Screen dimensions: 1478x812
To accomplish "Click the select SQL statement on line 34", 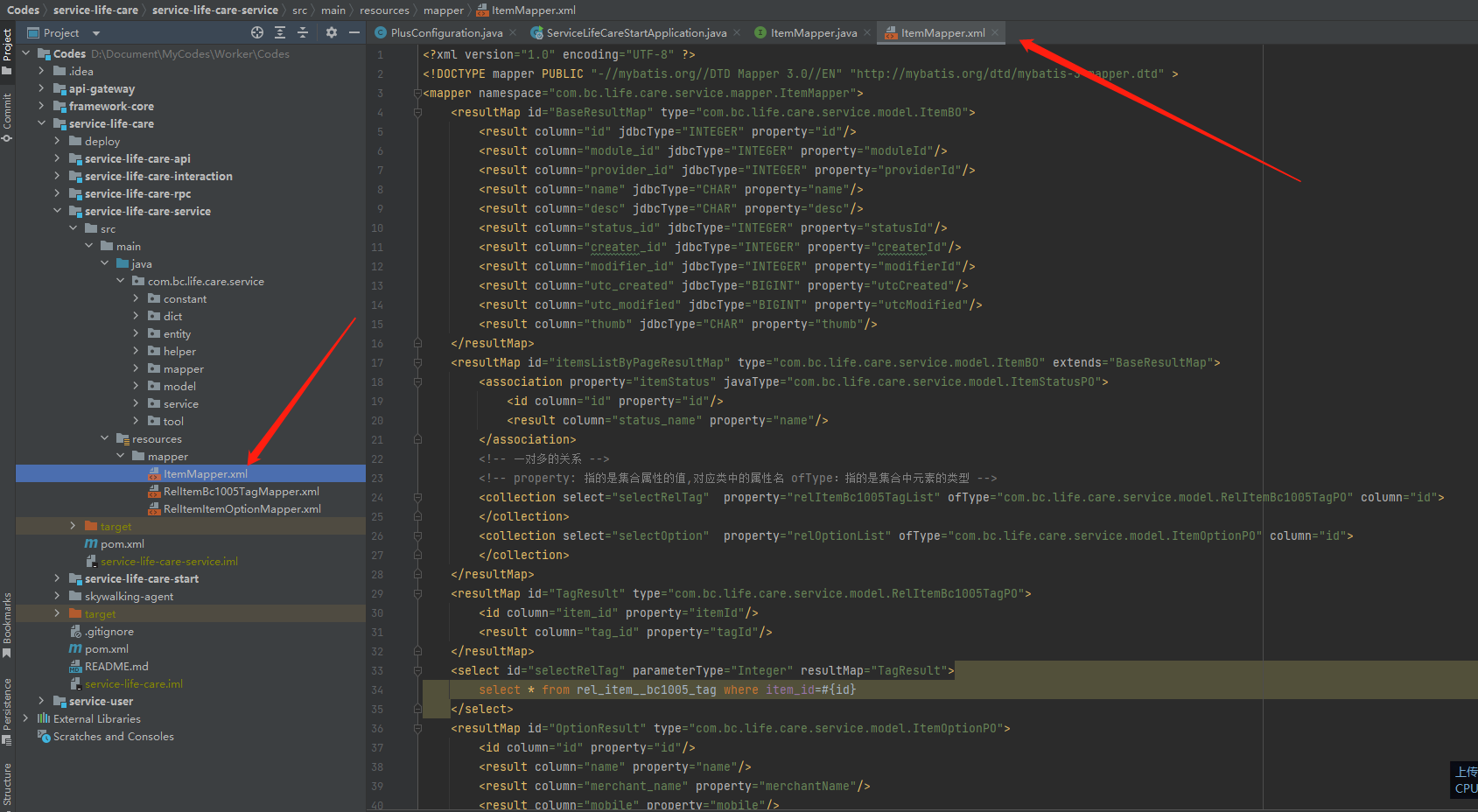I will [667, 689].
